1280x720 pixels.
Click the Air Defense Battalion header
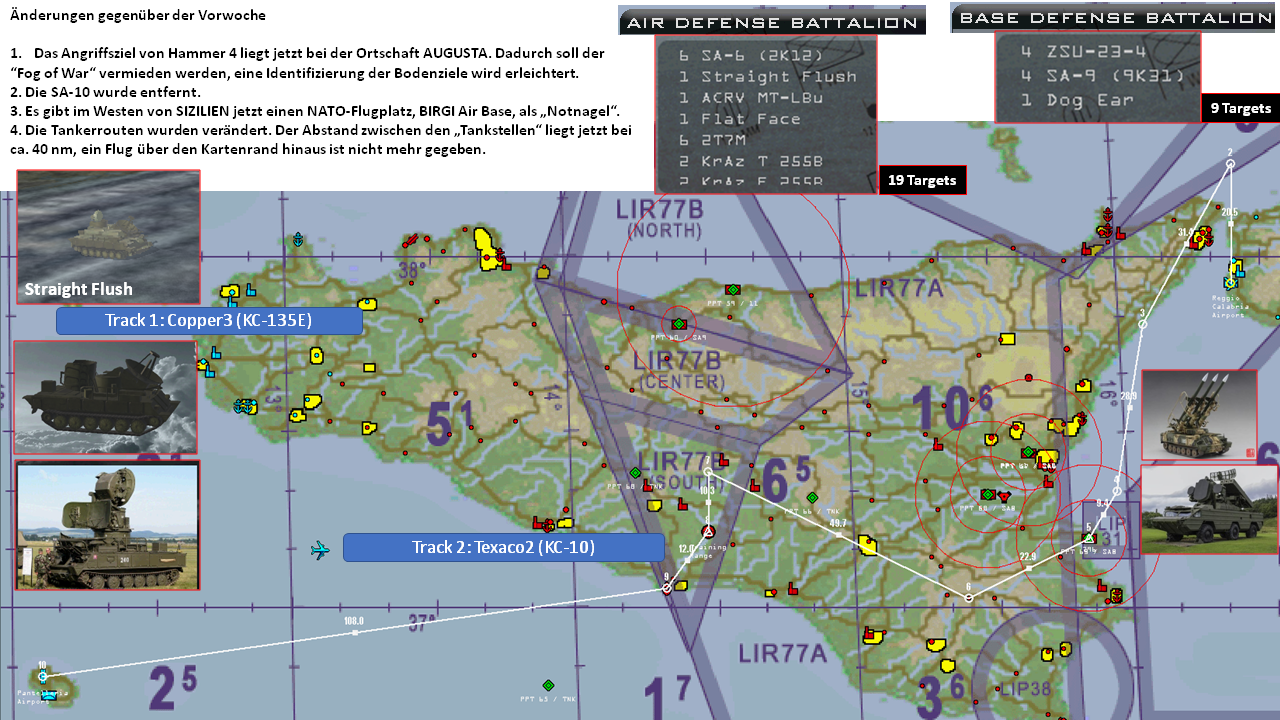pos(771,21)
